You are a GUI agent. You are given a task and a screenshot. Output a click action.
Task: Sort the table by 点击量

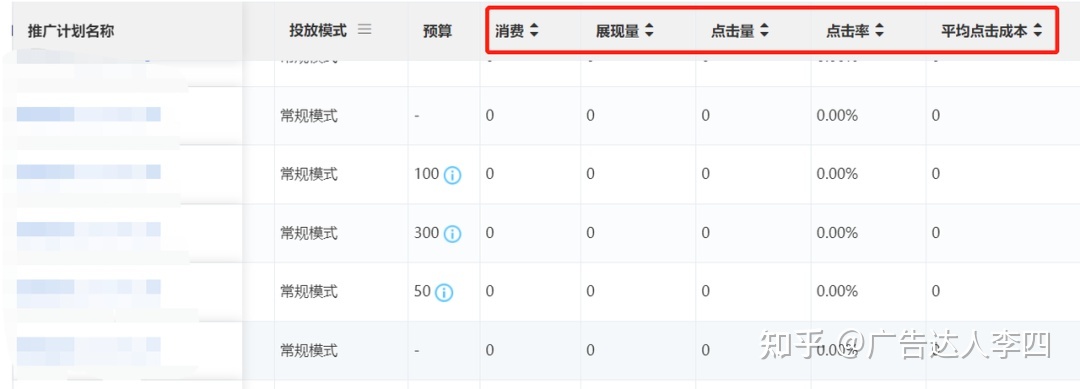coord(764,31)
